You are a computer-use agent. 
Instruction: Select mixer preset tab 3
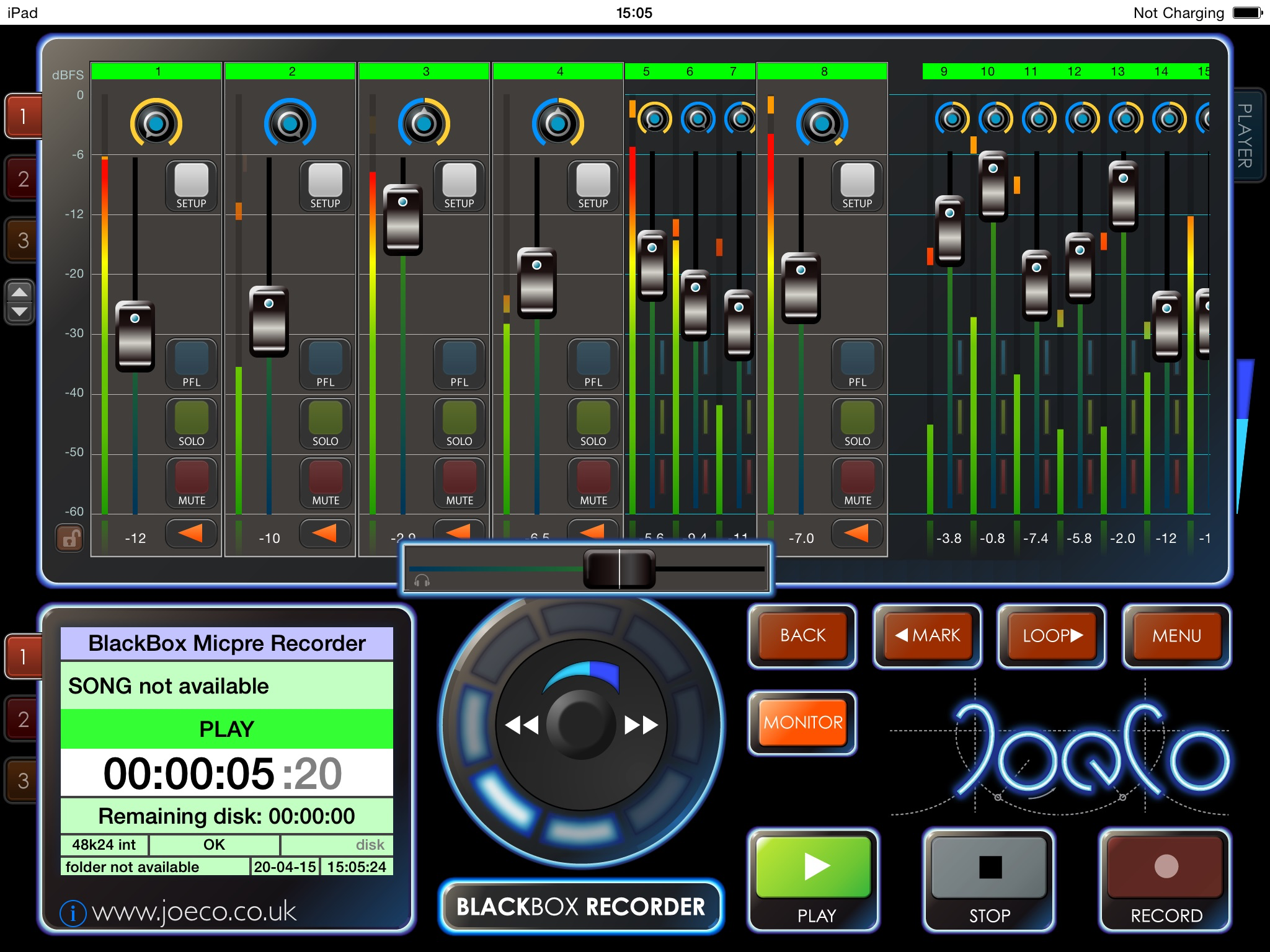pos(23,240)
